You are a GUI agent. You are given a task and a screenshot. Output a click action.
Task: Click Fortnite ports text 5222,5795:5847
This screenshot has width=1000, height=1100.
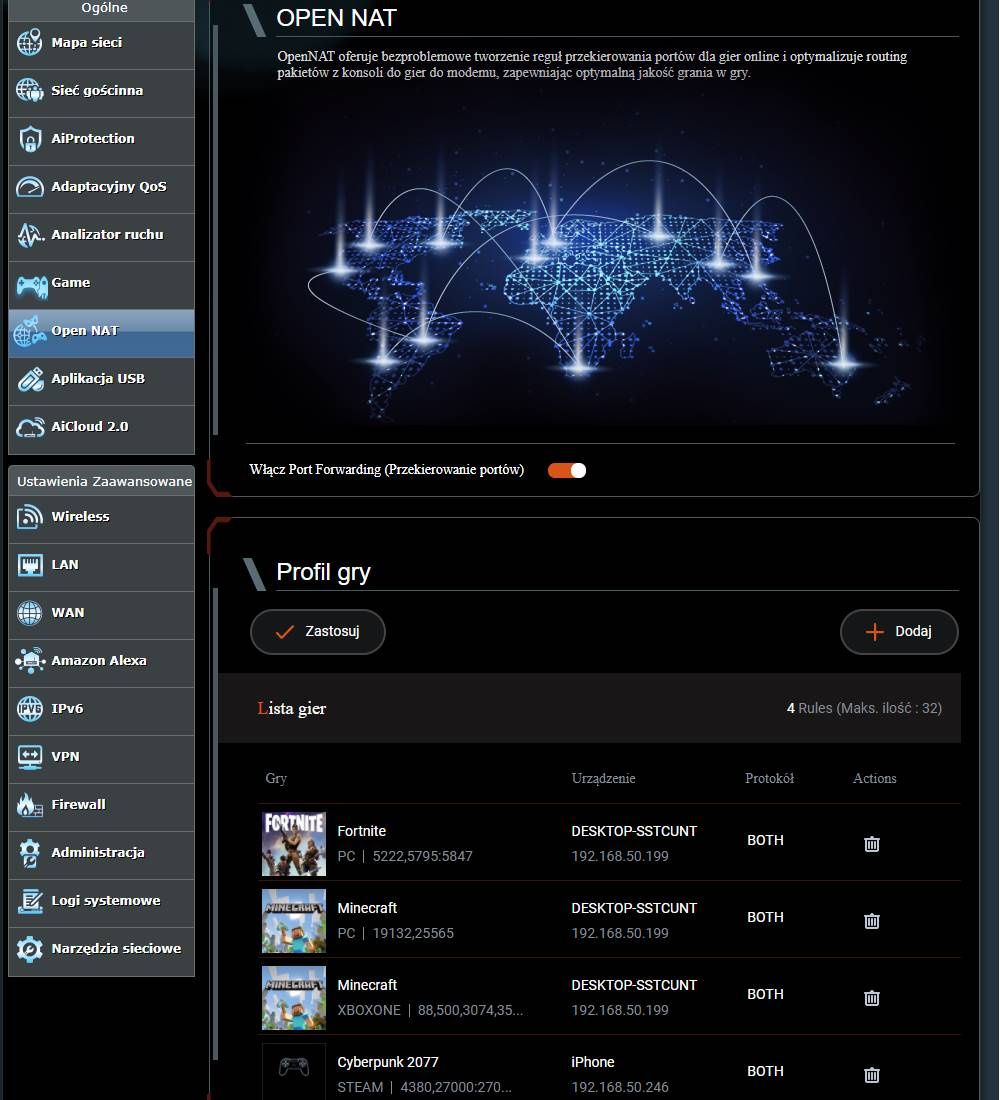[422, 857]
